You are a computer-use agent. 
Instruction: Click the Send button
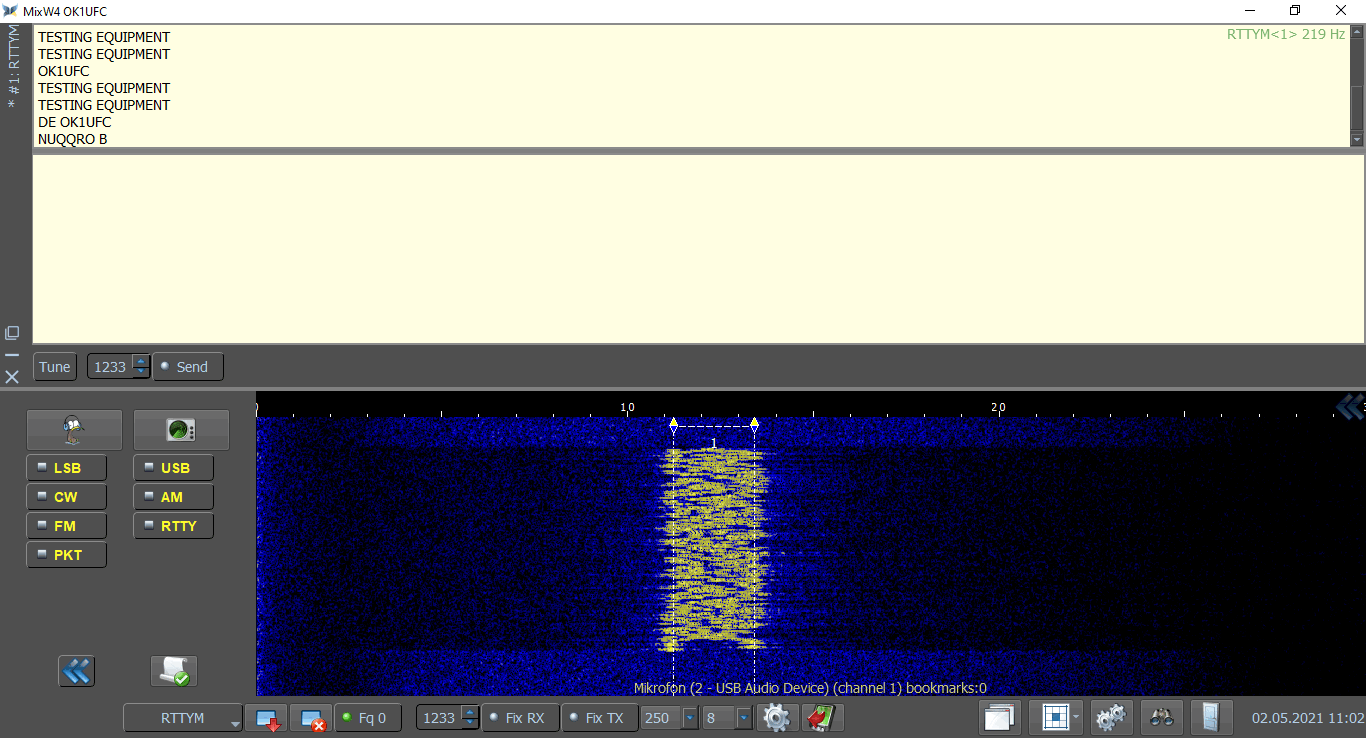(x=188, y=367)
